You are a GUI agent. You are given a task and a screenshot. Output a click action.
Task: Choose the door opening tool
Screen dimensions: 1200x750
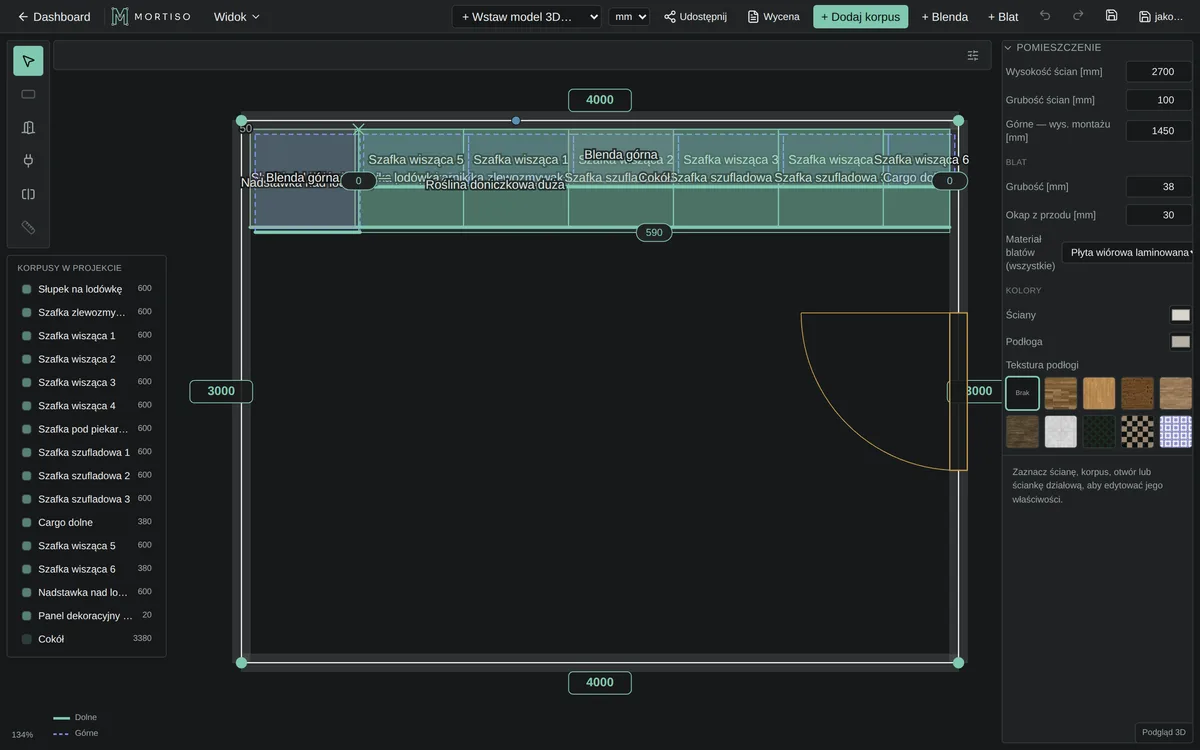(x=28, y=127)
